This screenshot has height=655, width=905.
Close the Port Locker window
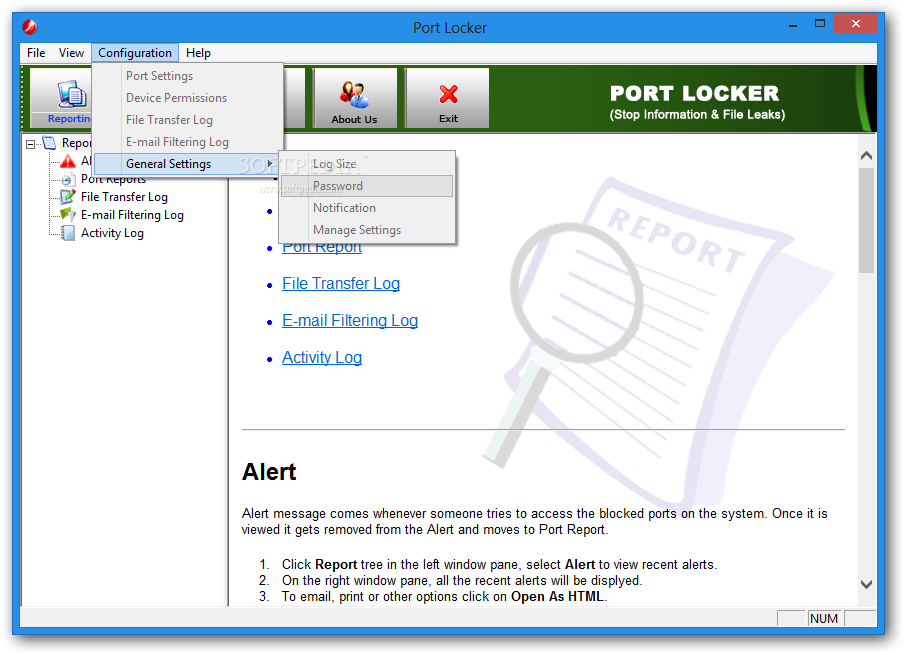(855, 24)
